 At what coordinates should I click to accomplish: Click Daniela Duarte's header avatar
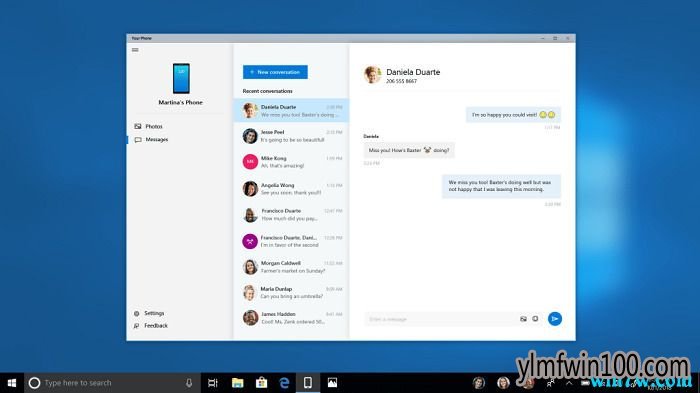click(372, 75)
